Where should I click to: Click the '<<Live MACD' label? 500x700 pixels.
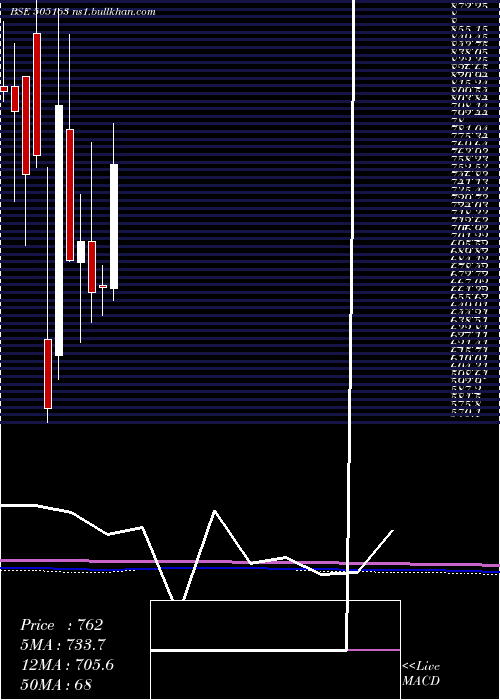pyautogui.click(x=421, y=674)
